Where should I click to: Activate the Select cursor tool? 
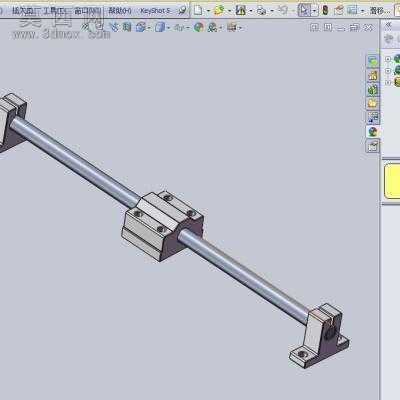tap(304, 10)
